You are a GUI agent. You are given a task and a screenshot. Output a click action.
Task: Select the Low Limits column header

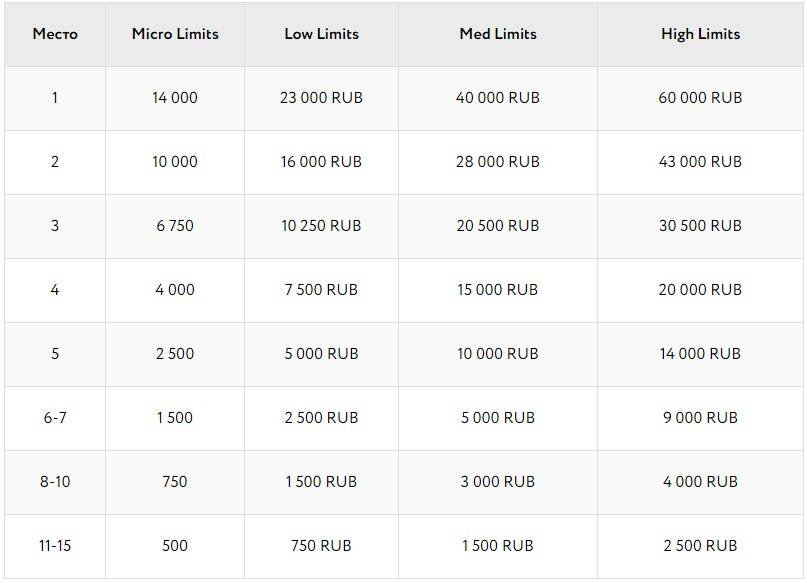pos(321,34)
